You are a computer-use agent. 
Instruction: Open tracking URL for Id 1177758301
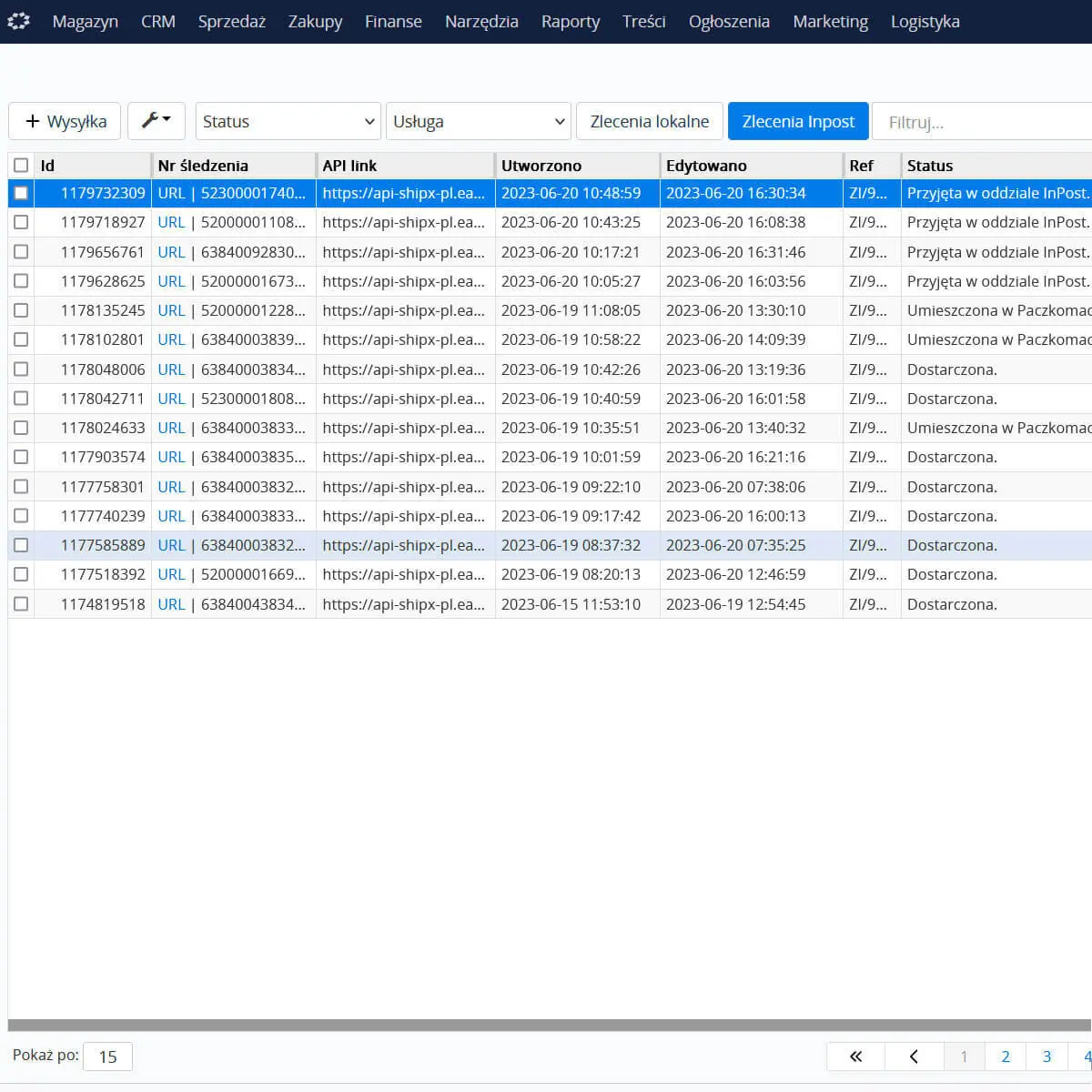(x=171, y=487)
